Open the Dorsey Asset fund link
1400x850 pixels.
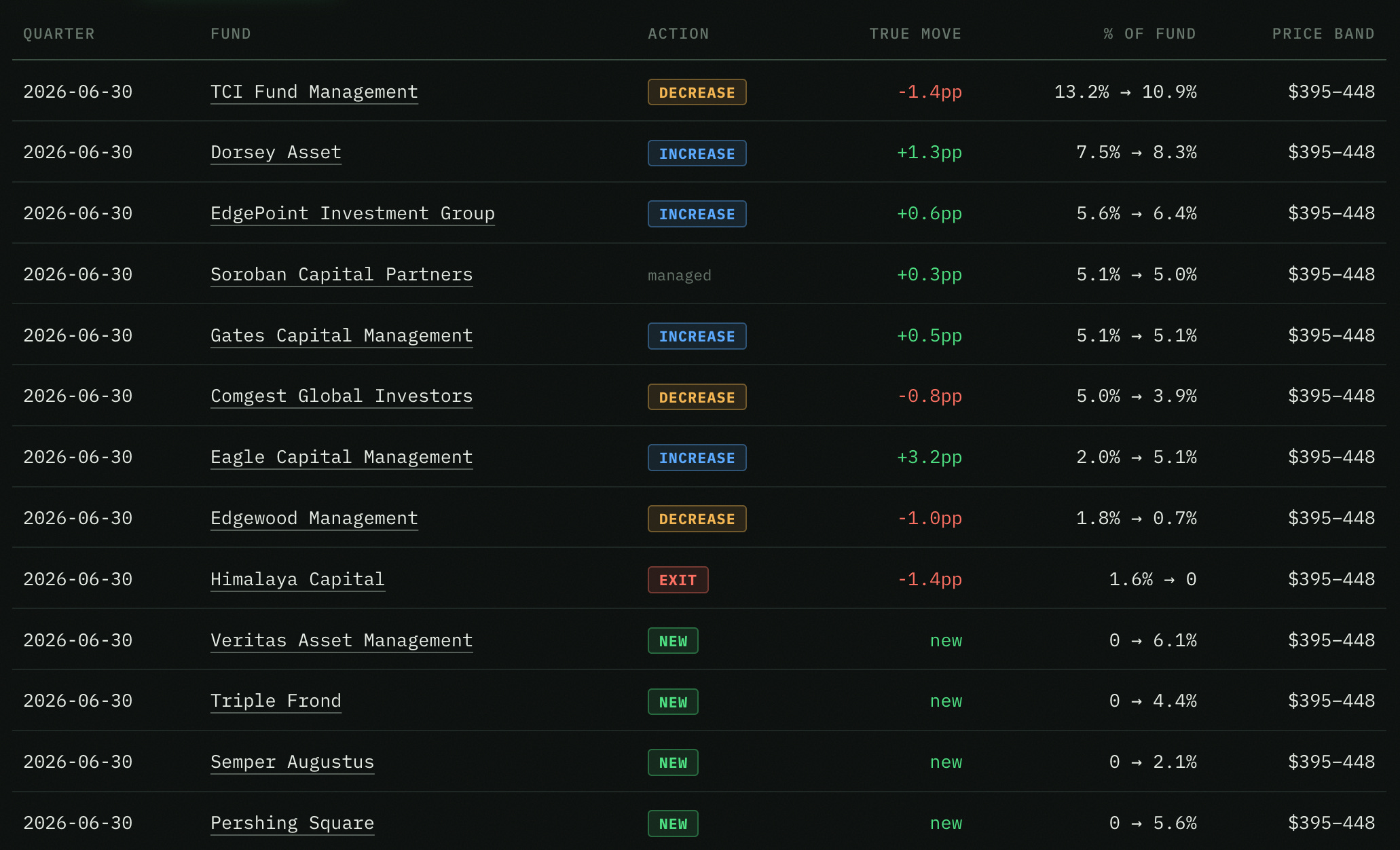tap(276, 152)
